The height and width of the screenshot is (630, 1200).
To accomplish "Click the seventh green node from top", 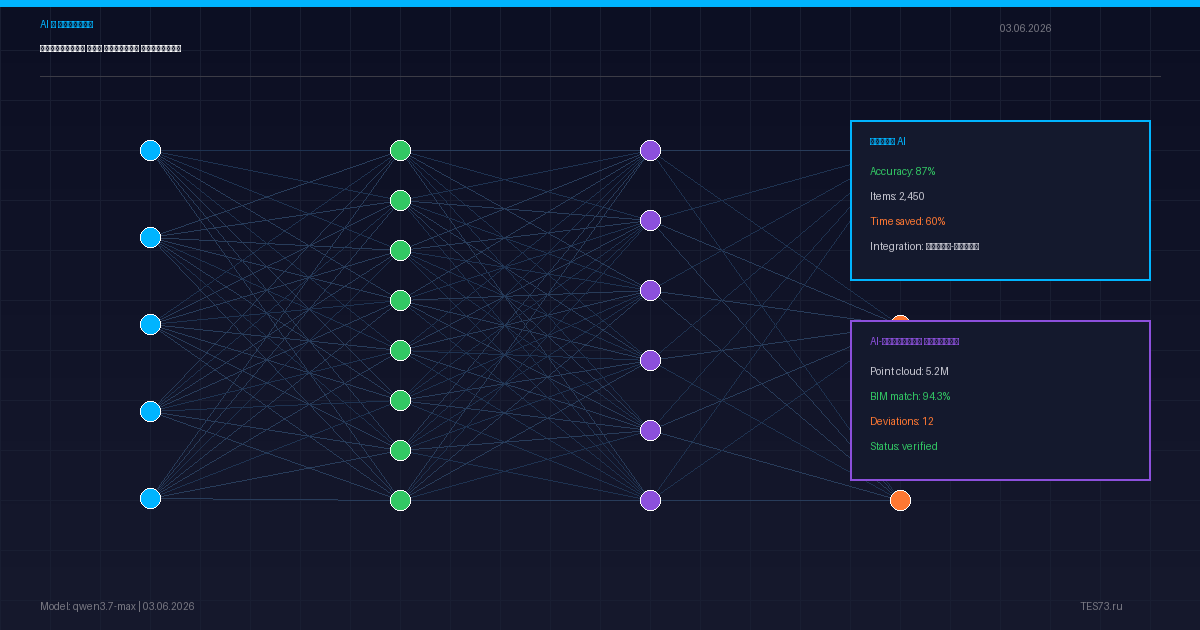I will pos(400,450).
